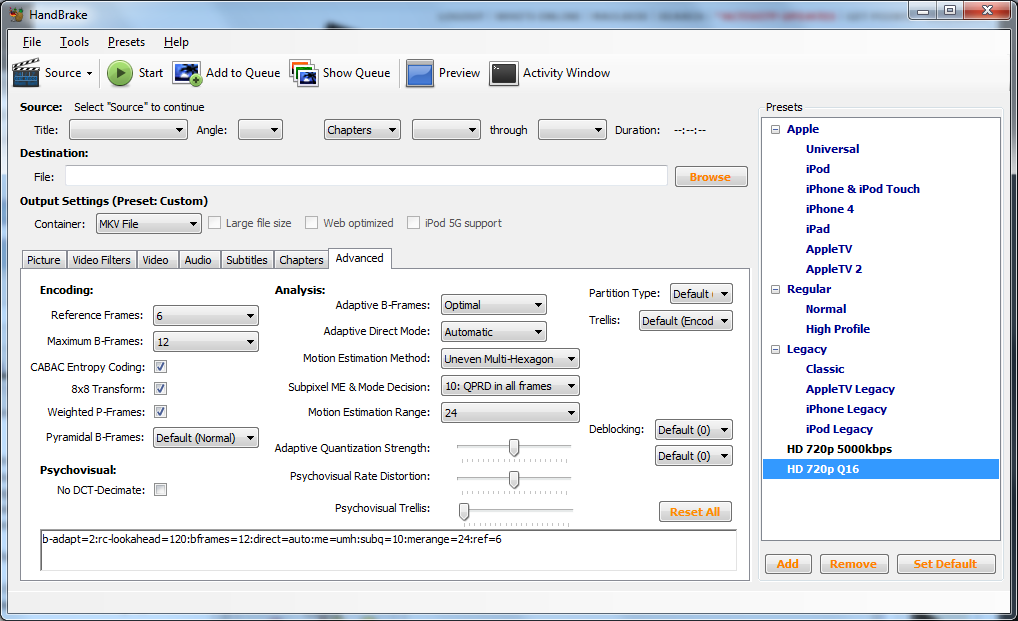Viewport: 1018px width, 621px height.
Task: Open the first Deblocking dropdown
Action: click(x=694, y=430)
